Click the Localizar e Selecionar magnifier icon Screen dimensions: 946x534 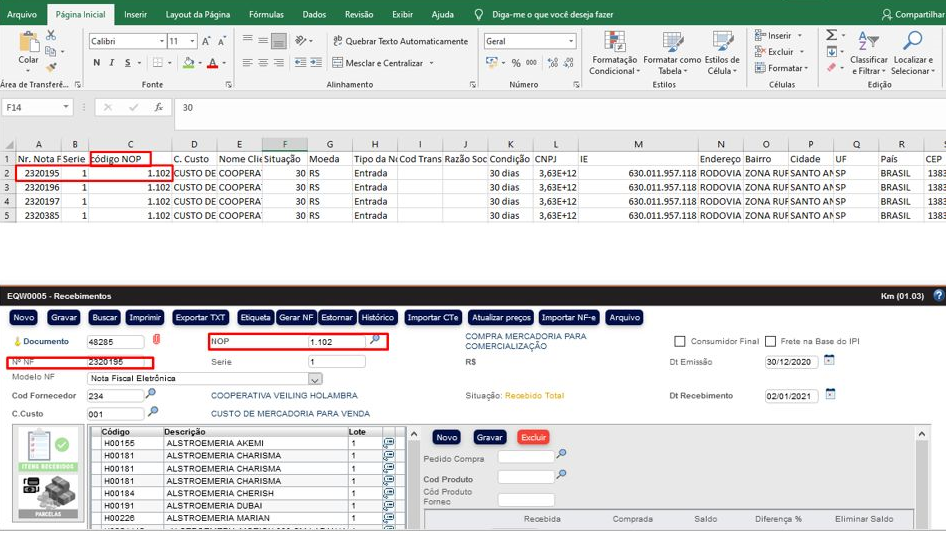pyautogui.click(x=912, y=42)
